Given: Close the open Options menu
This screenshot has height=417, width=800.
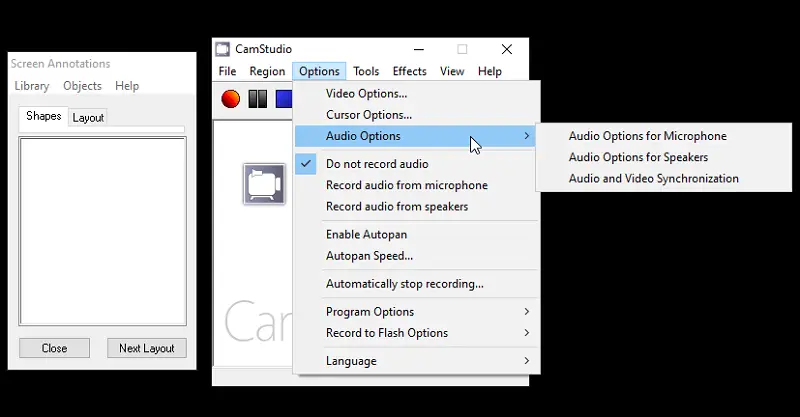Looking at the screenshot, I should coord(319,71).
